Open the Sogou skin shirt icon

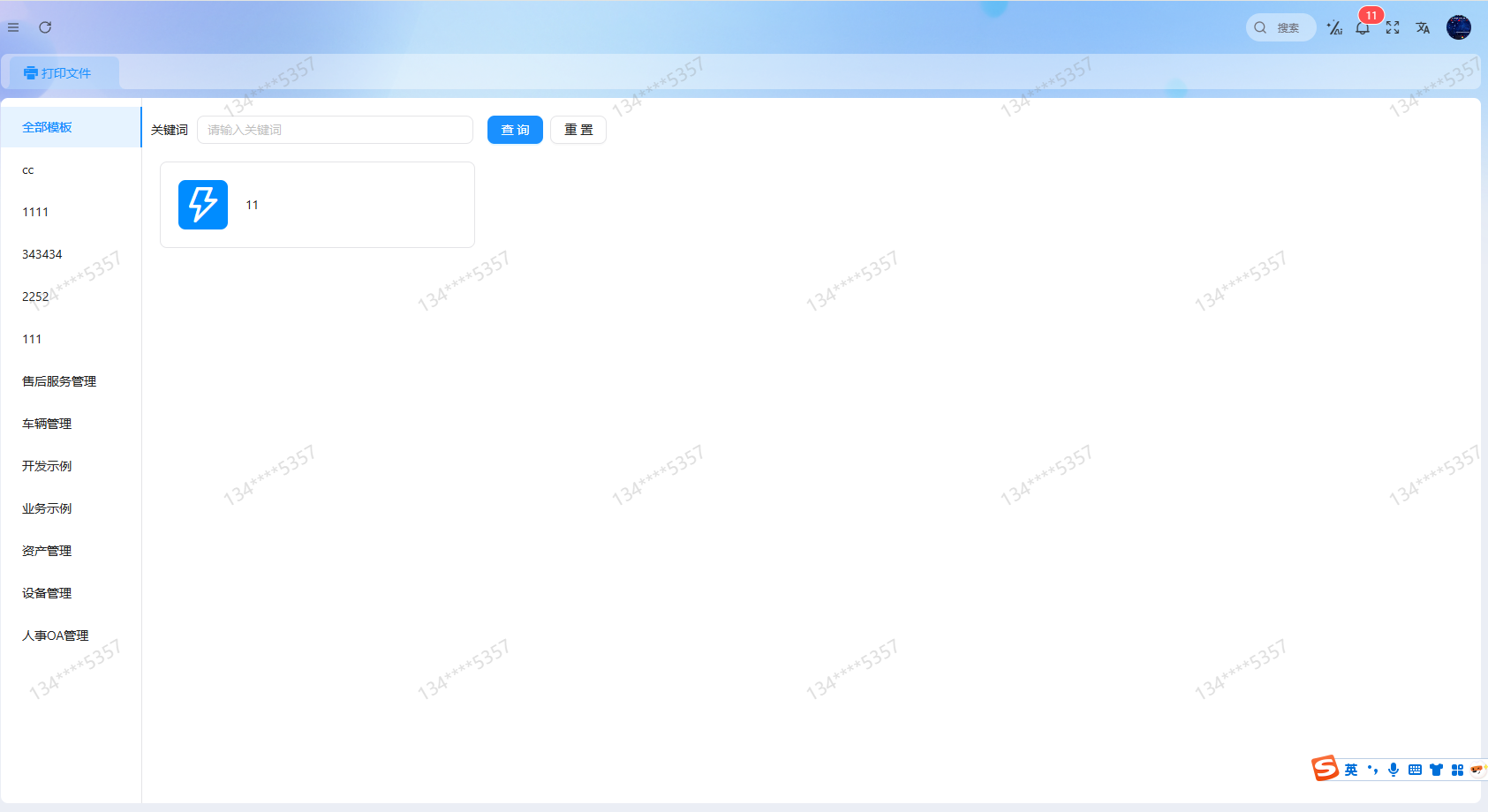tap(1436, 770)
